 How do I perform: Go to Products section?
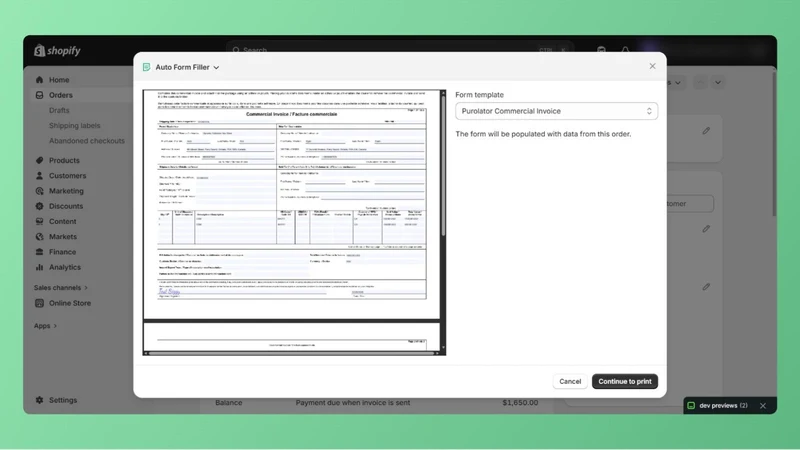(x=64, y=160)
